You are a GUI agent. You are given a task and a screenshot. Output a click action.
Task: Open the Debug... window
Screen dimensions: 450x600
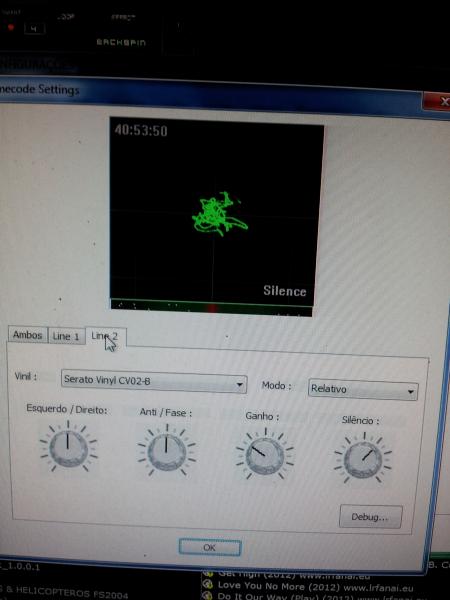point(370,517)
